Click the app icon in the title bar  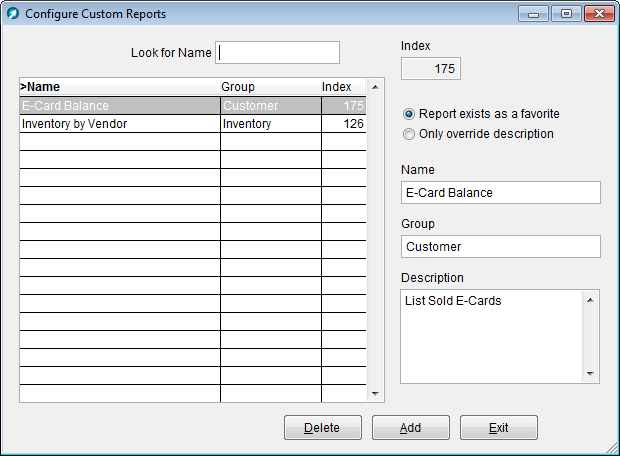[13, 13]
